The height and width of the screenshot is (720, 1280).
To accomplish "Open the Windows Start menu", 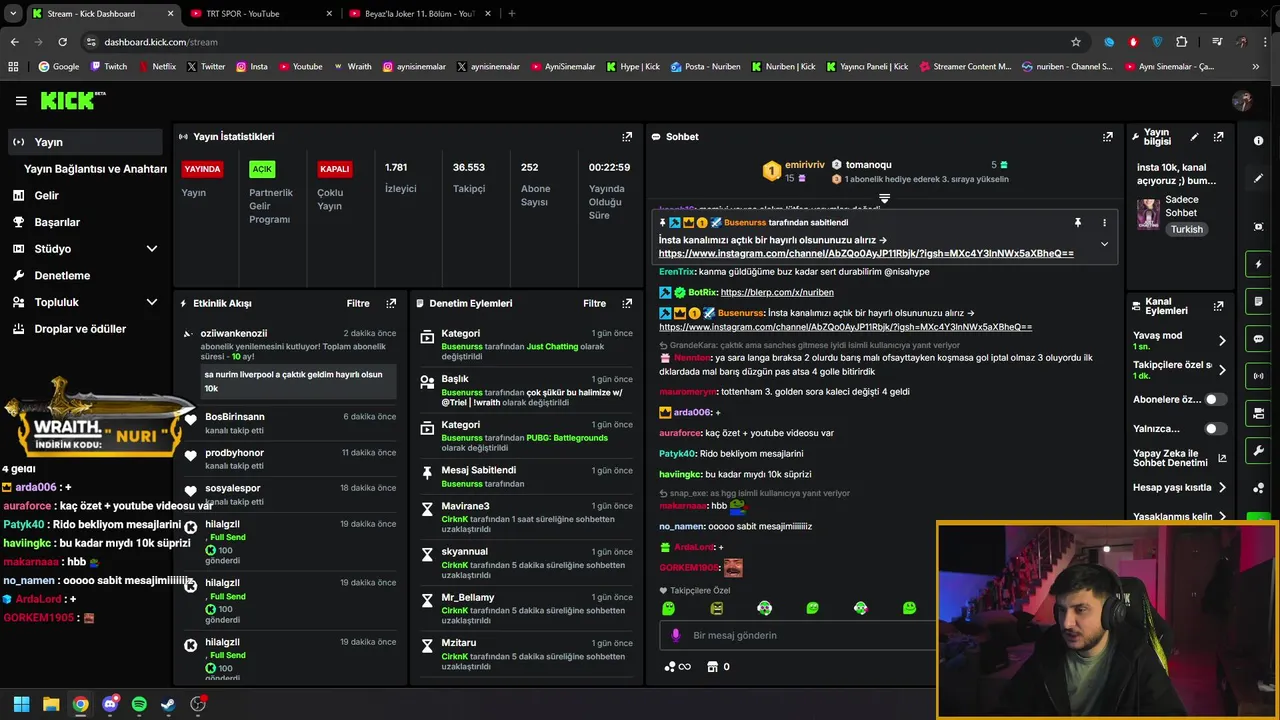I will point(21,704).
